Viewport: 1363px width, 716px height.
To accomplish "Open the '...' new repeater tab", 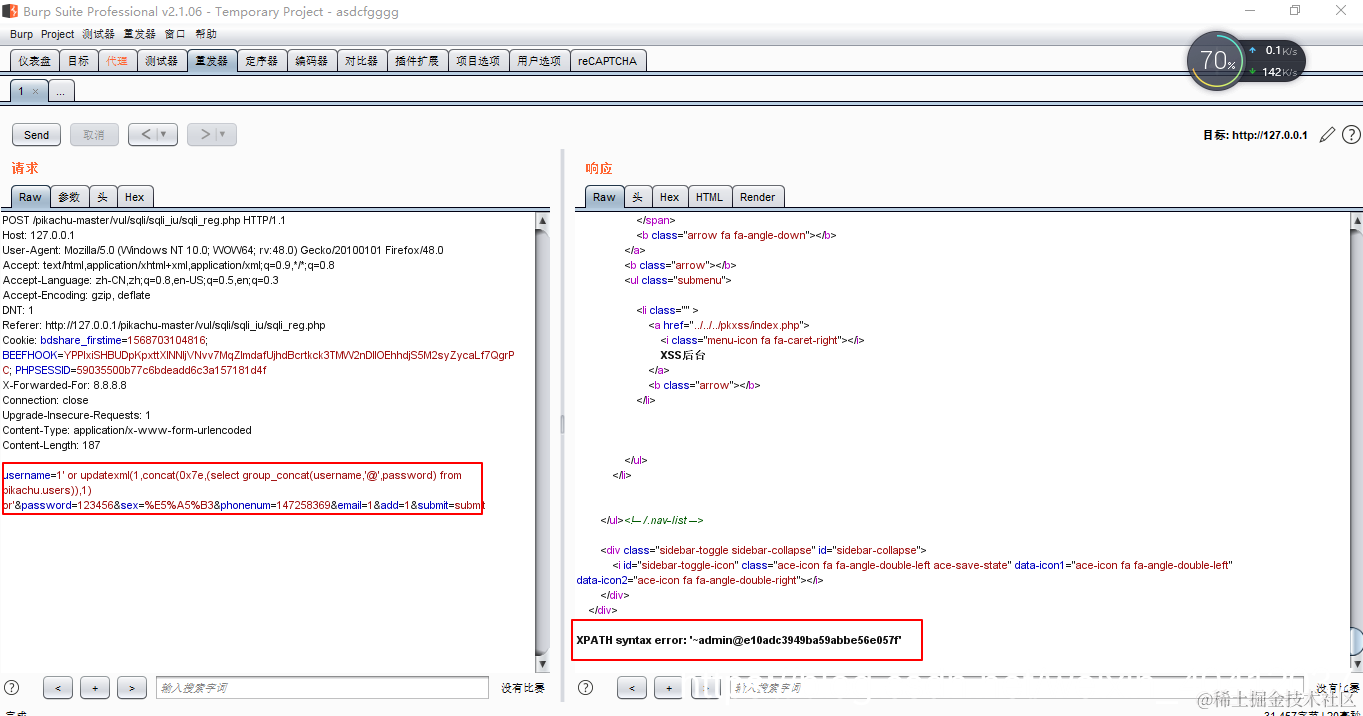I will 61,91.
